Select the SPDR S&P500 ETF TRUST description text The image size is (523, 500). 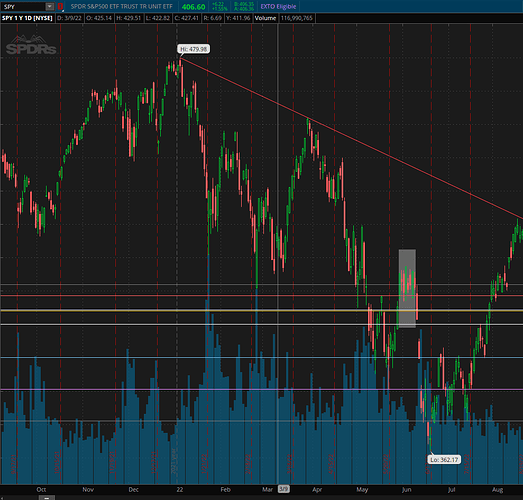[121, 6]
